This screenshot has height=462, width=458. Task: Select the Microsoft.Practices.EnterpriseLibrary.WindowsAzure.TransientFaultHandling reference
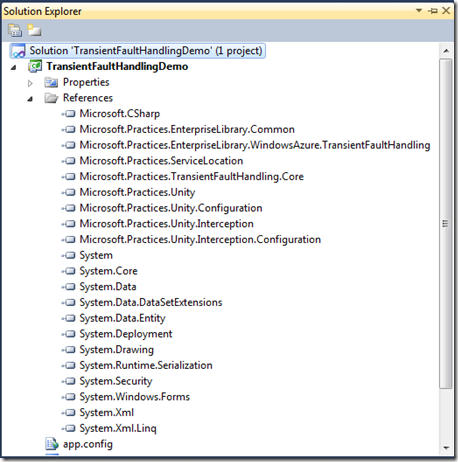click(x=255, y=145)
